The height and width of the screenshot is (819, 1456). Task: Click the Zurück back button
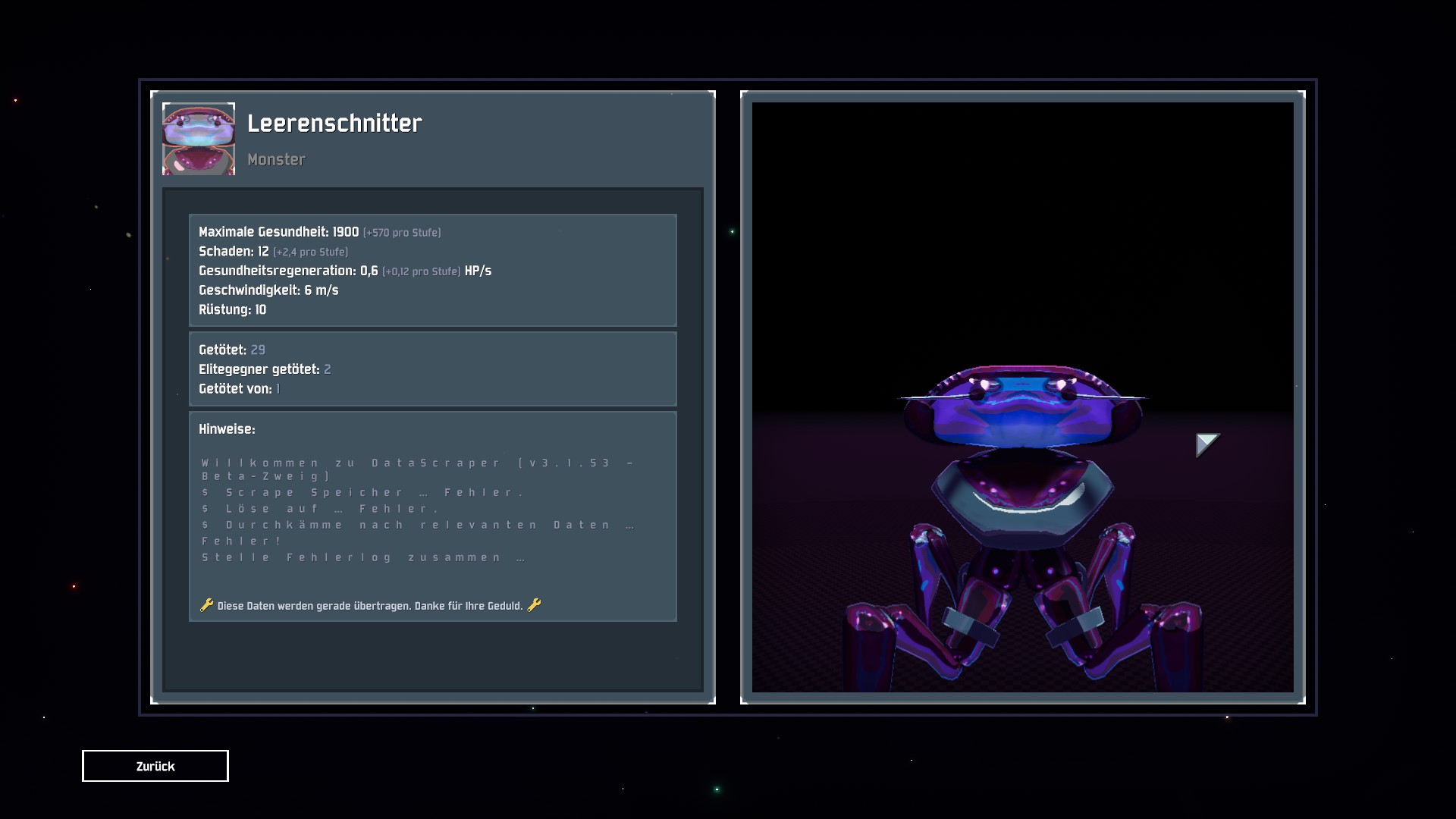tap(155, 766)
